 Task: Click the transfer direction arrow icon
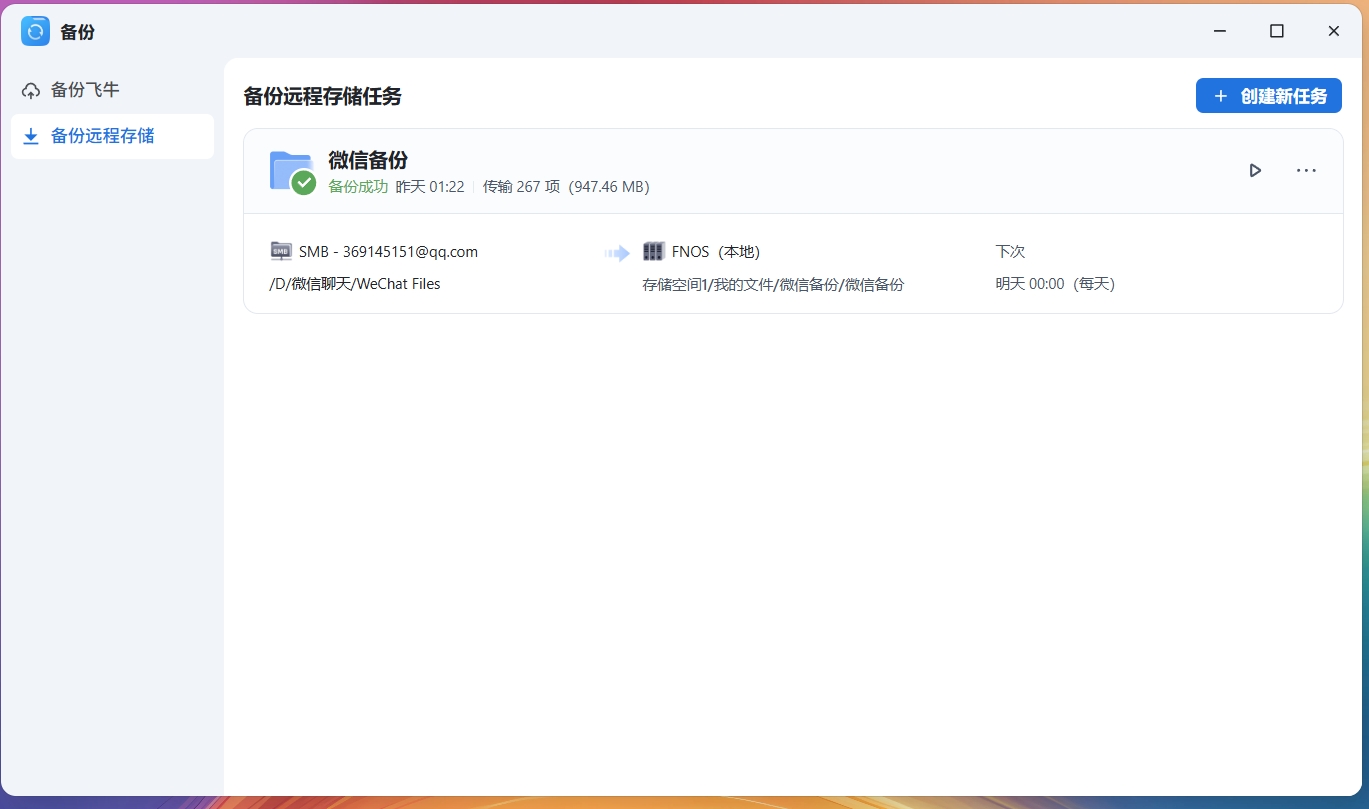click(617, 253)
